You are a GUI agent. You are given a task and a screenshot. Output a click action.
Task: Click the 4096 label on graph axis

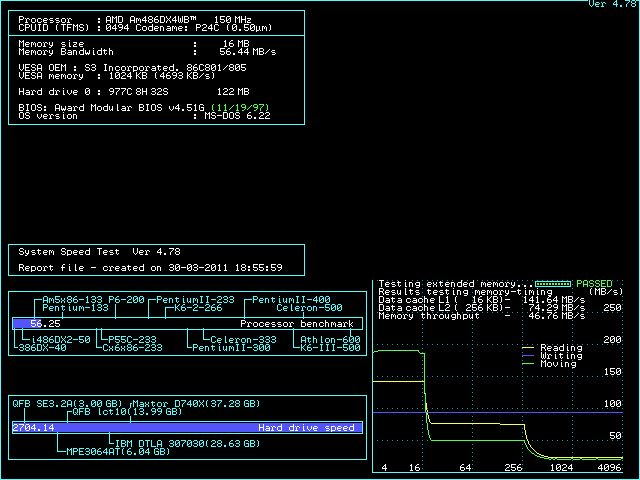tap(609, 468)
